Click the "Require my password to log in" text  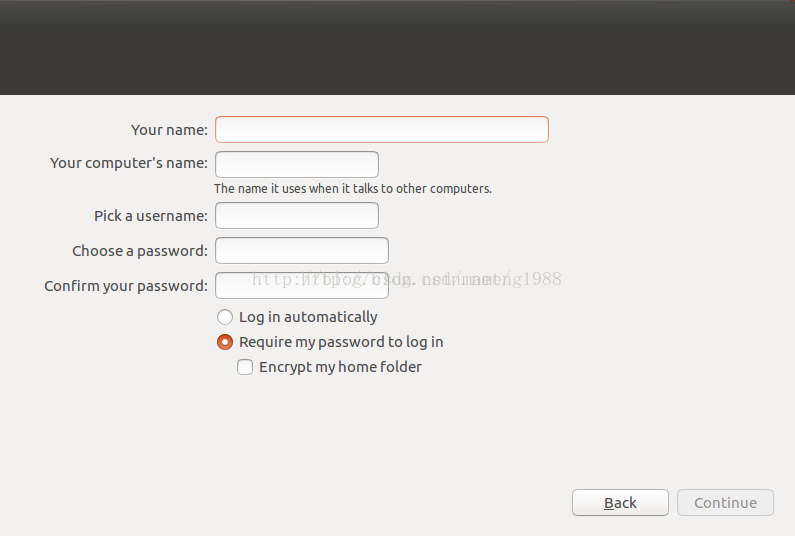[341, 342]
